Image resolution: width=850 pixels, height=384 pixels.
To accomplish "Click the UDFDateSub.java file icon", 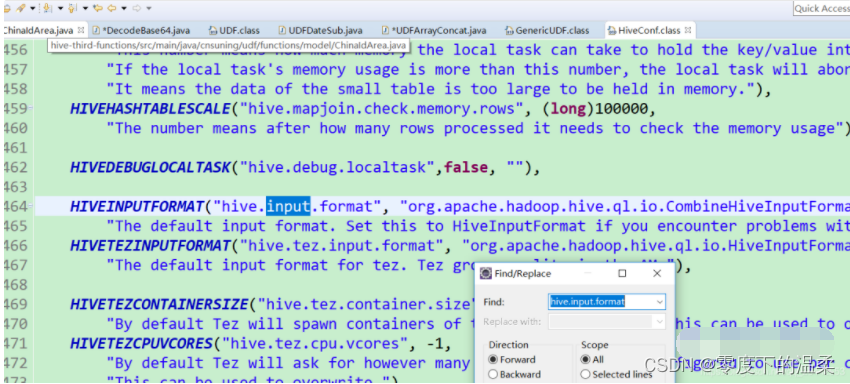I will pyautogui.click(x=282, y=30).
